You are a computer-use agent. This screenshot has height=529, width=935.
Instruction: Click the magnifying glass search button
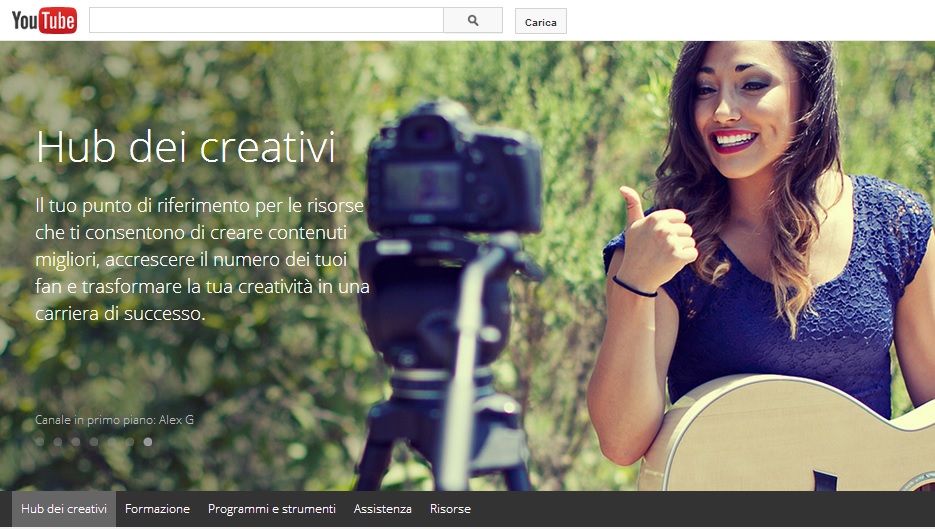[473, 20]
